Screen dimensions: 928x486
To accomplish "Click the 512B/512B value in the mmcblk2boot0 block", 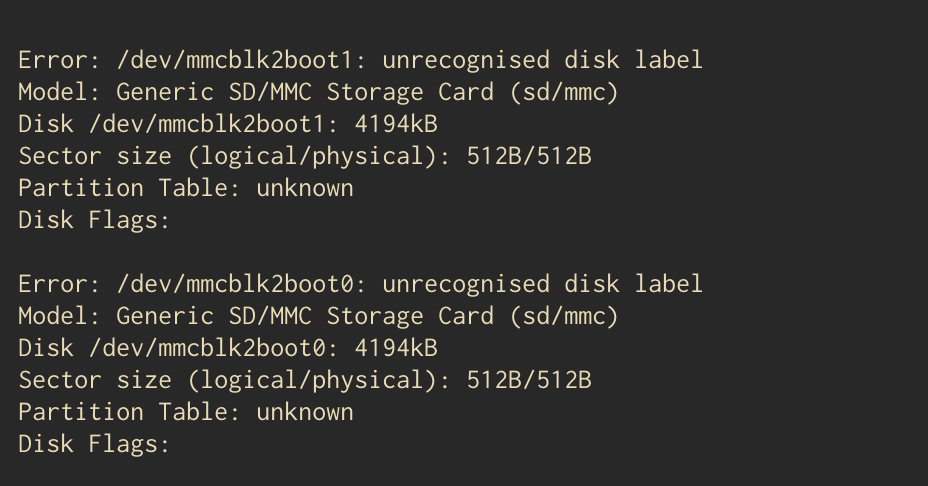I will click(x=528, y=380).
